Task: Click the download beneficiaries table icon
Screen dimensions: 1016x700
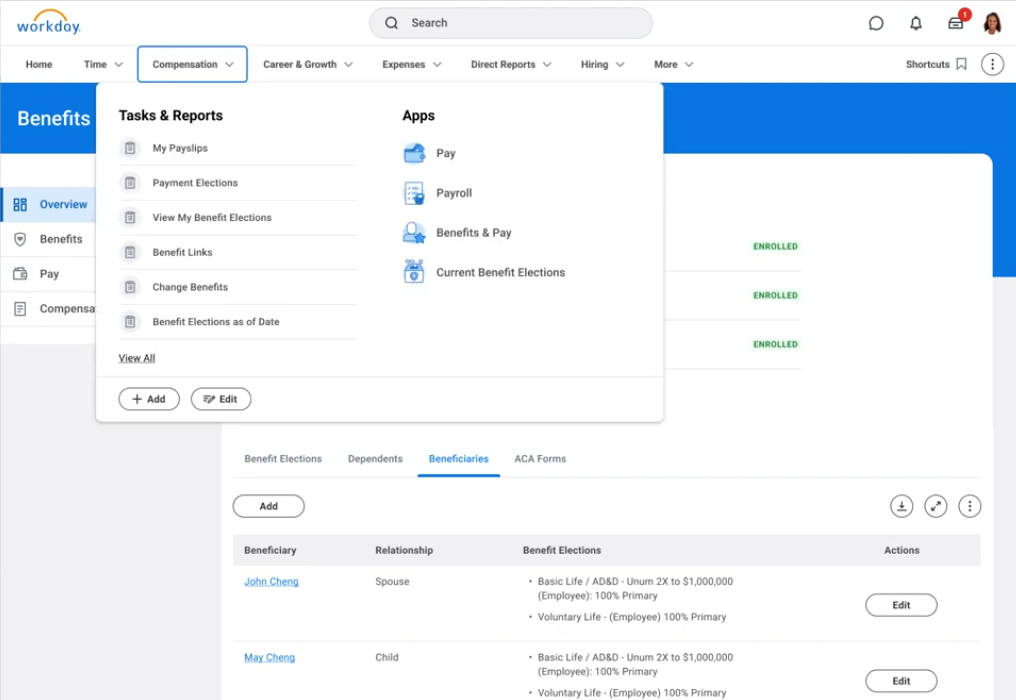Action: (901, 506)
